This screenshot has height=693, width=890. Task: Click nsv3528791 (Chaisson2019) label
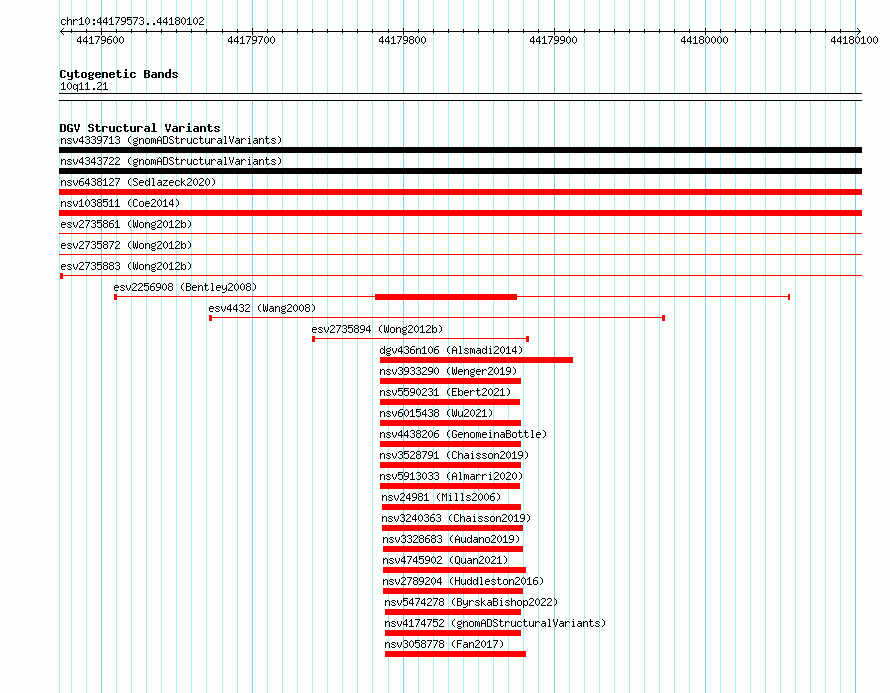(x=454, y=455)
